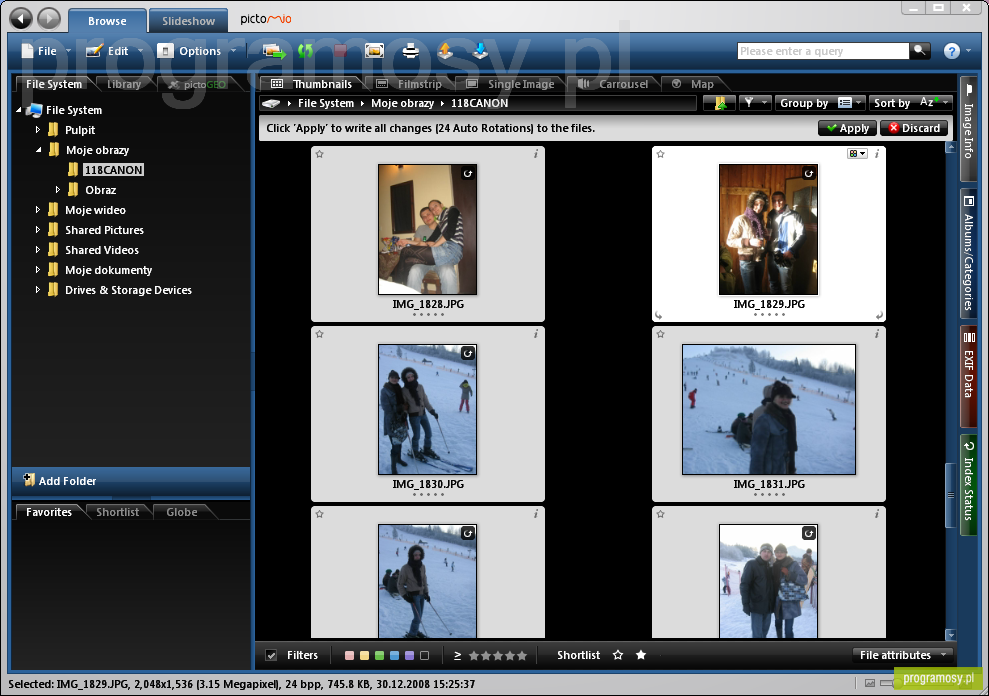The height and width of the screenshot is (696, 989).
Task: Open the info icon on IMG_1831.JPG
Action: coord(877,334)
